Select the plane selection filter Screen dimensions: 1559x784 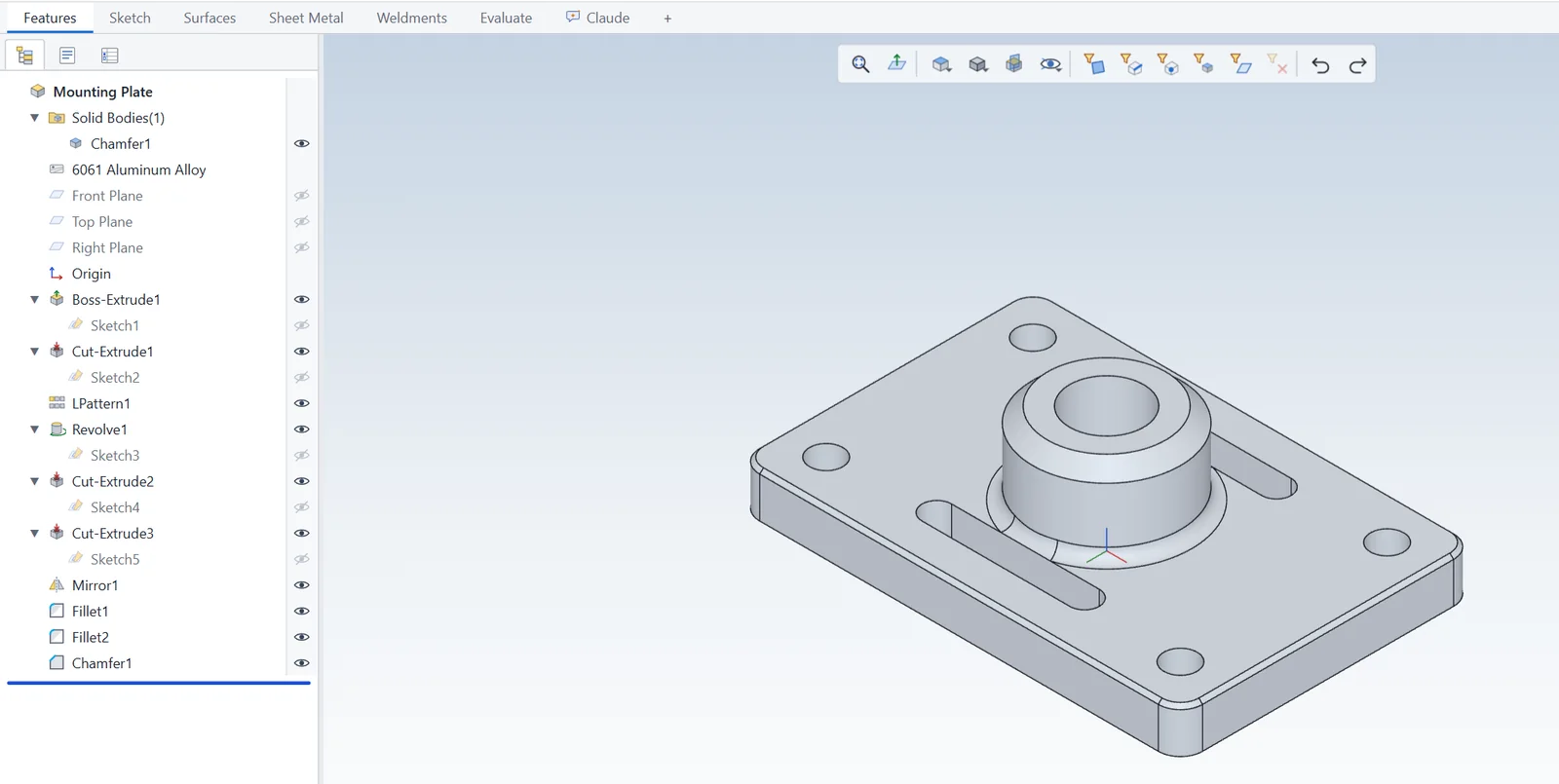coord(1240,64)
